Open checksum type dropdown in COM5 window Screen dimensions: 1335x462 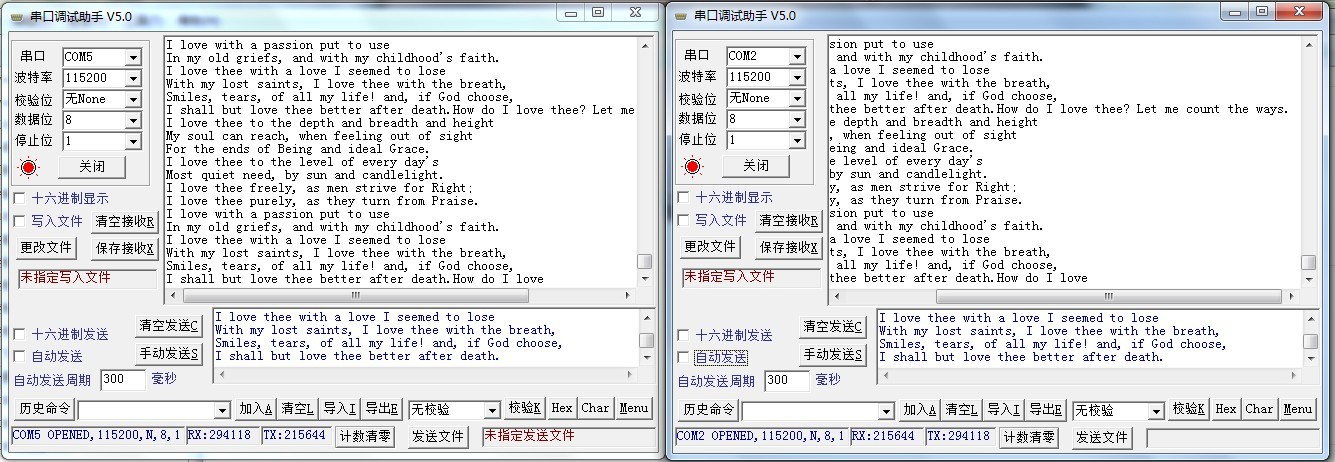491,410
